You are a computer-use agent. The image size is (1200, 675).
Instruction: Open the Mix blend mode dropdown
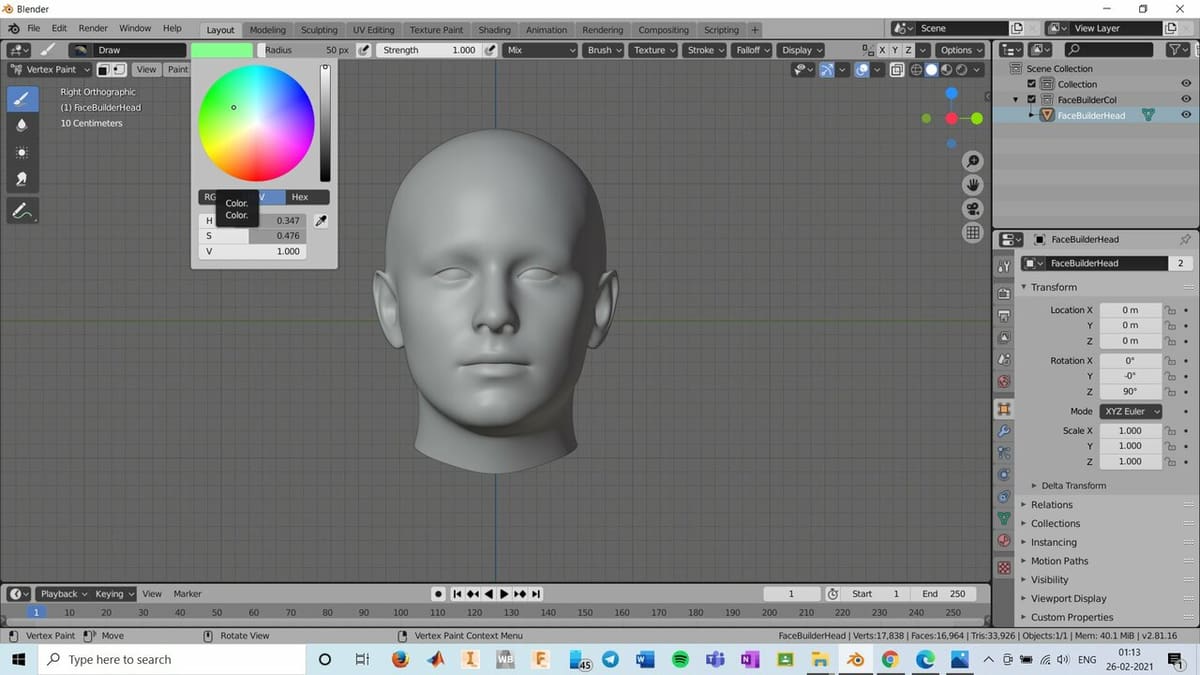coord(541,50)
